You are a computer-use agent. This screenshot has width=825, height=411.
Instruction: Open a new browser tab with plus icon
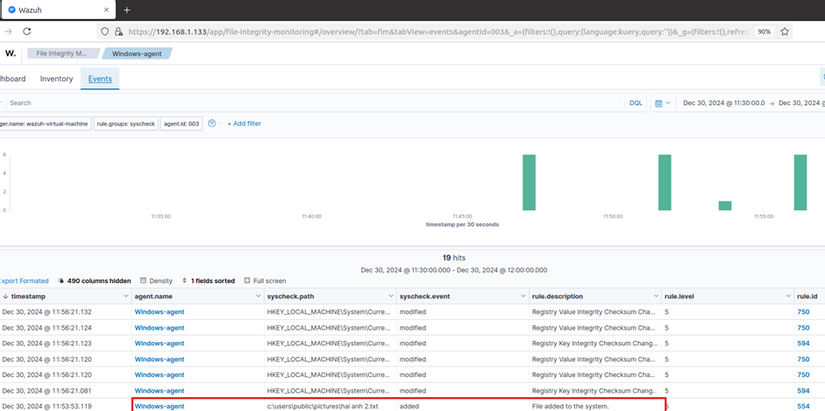[x=127, y=10]
